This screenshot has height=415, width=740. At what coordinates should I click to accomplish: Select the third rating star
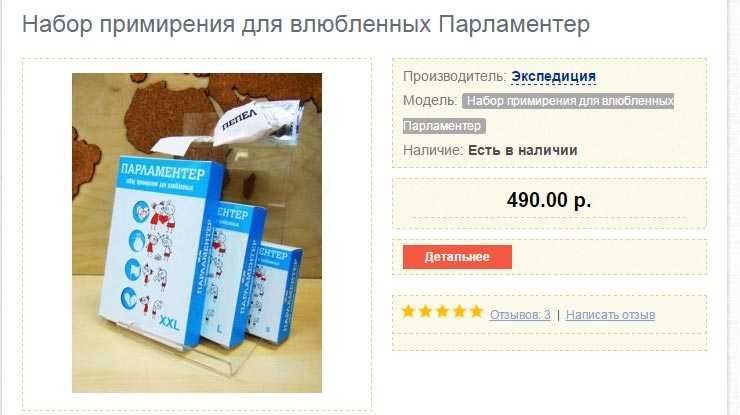click(x=443, y=311)
